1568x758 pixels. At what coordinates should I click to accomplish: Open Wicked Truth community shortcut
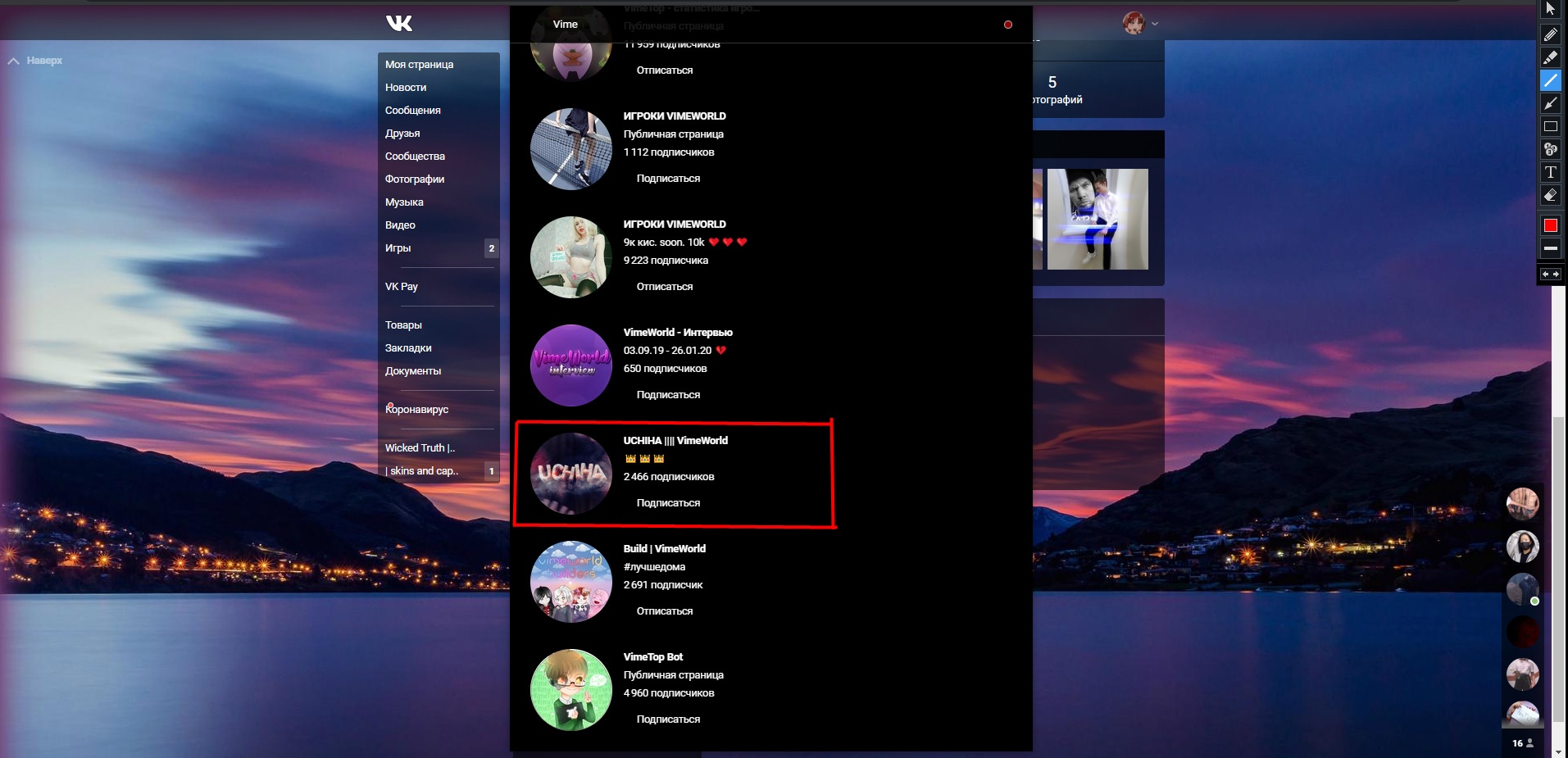coord(420,447)
